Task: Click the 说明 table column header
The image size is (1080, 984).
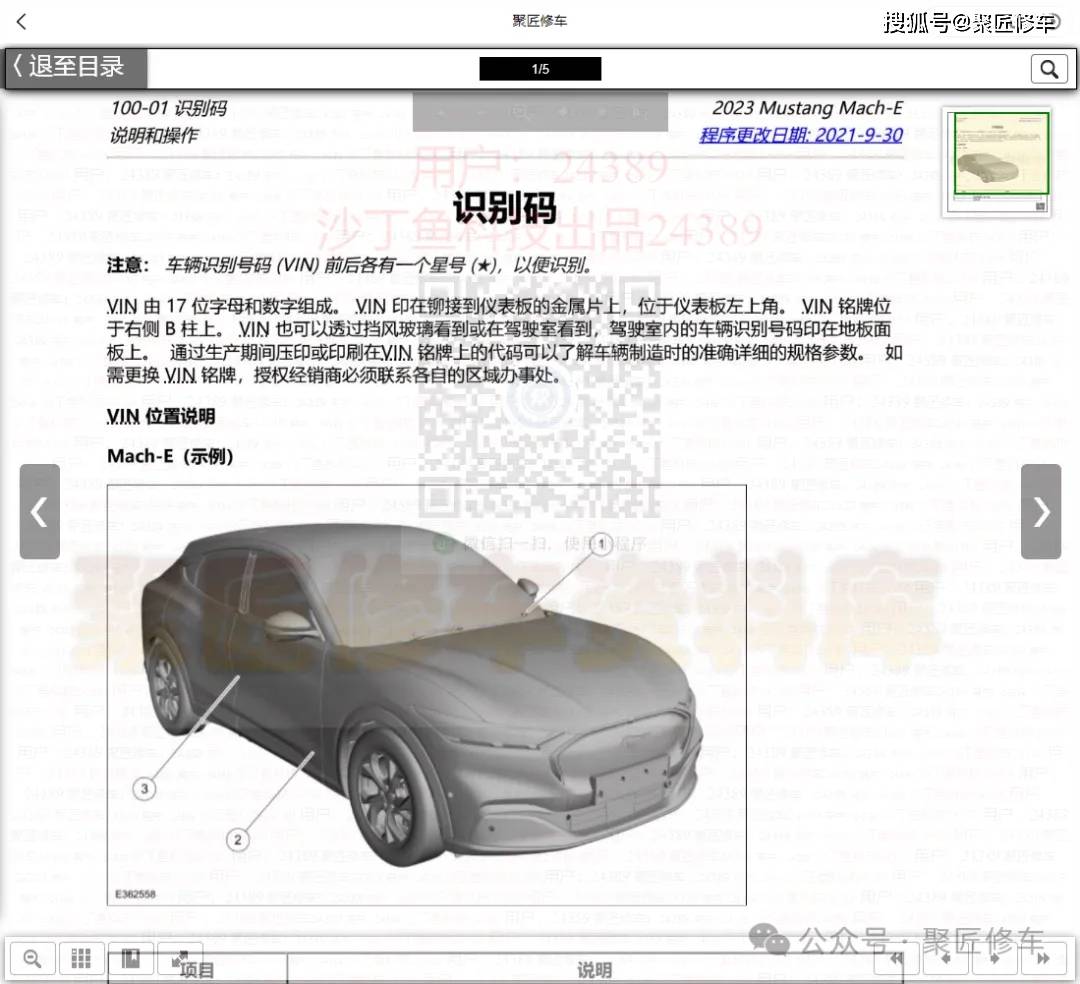Action: (594, 969)
